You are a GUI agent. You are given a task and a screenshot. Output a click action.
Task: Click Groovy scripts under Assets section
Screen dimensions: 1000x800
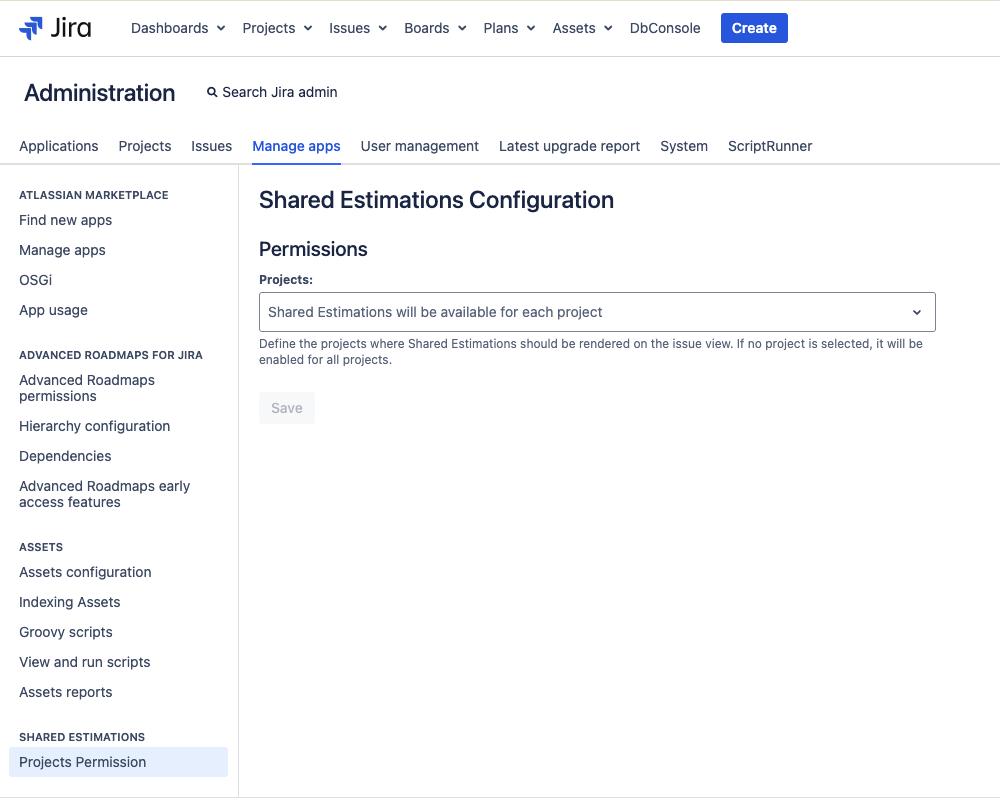[x=65, y=632]
